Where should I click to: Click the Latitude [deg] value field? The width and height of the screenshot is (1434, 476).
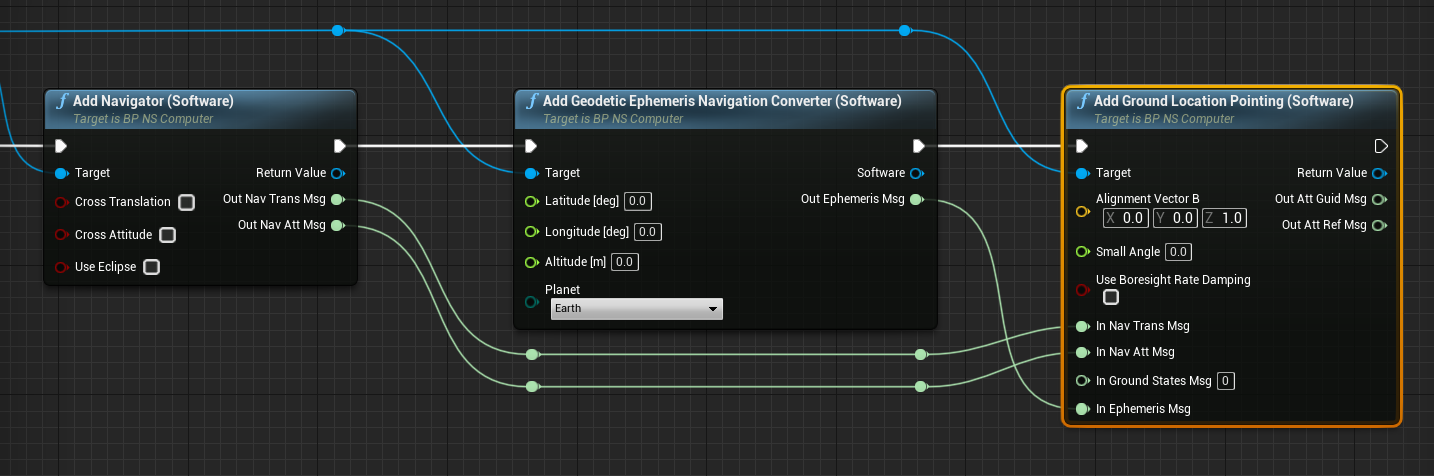(638, 202)
